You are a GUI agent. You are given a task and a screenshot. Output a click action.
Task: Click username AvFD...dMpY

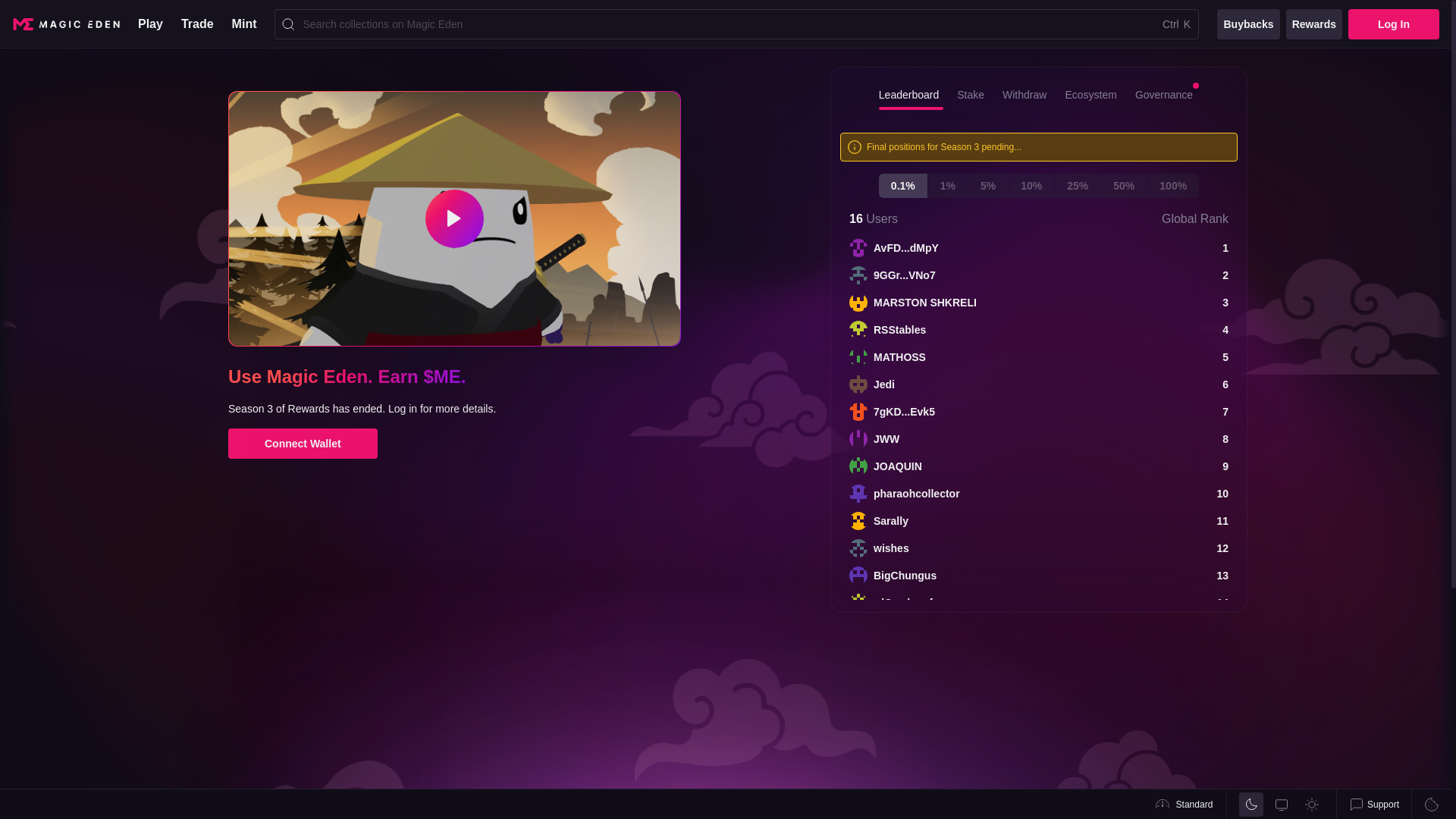coord(906,248)
